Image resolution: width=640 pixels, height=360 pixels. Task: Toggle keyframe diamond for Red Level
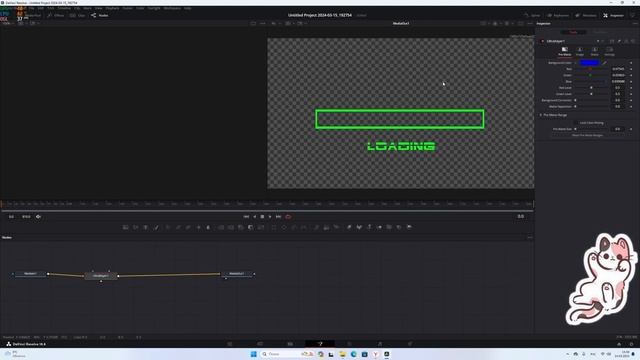click(631, 88)
